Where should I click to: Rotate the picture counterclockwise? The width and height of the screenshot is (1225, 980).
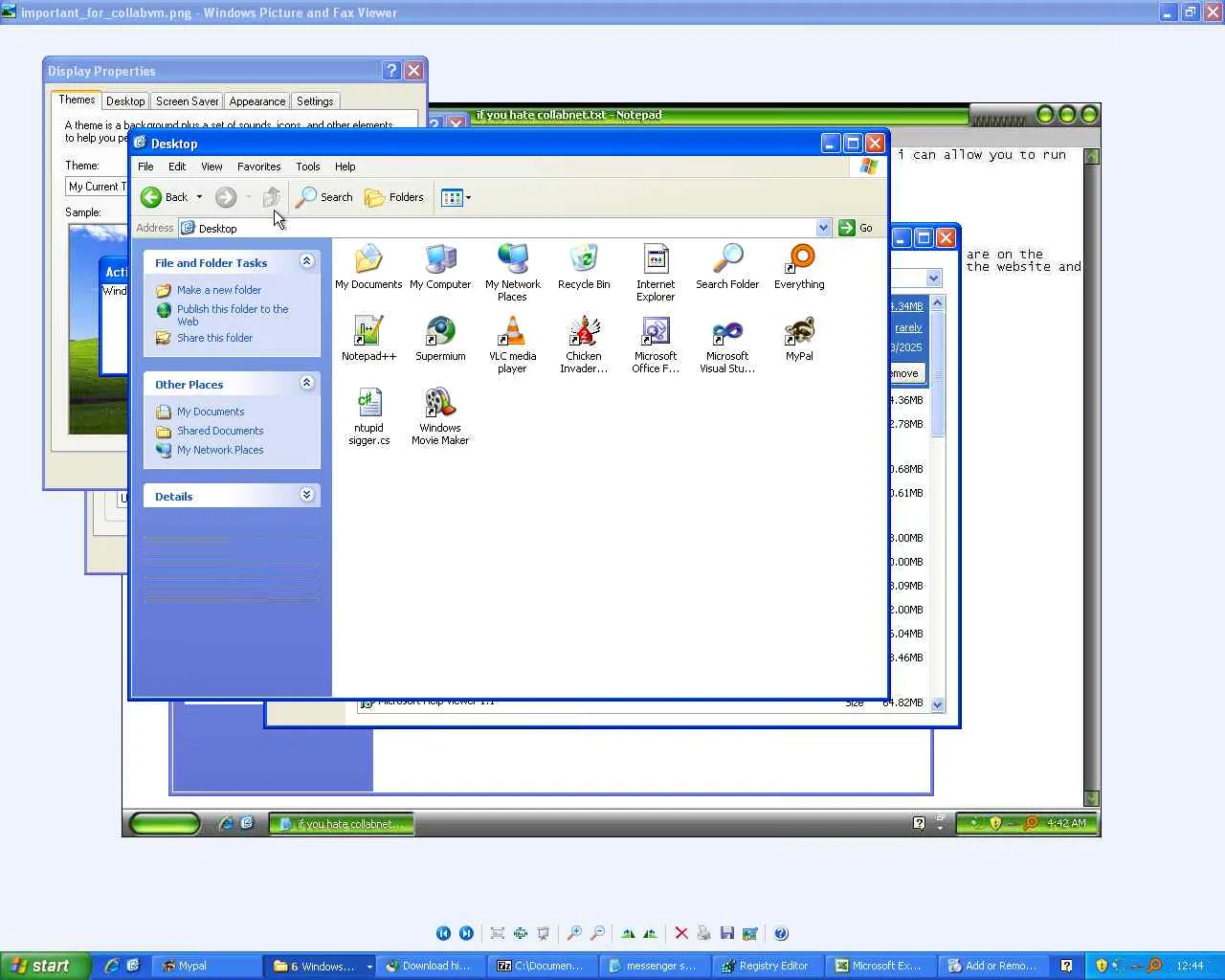(x=651, y=933)
